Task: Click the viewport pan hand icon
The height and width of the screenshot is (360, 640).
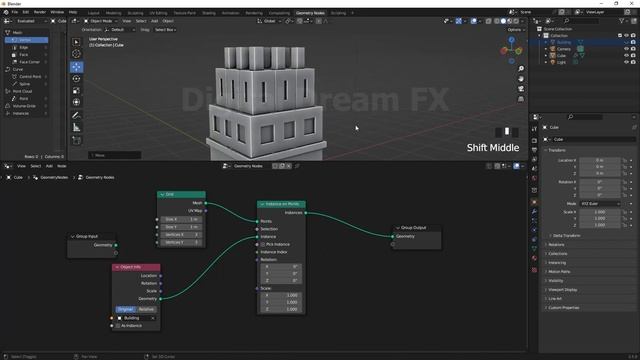Action: tap(521, 78)
